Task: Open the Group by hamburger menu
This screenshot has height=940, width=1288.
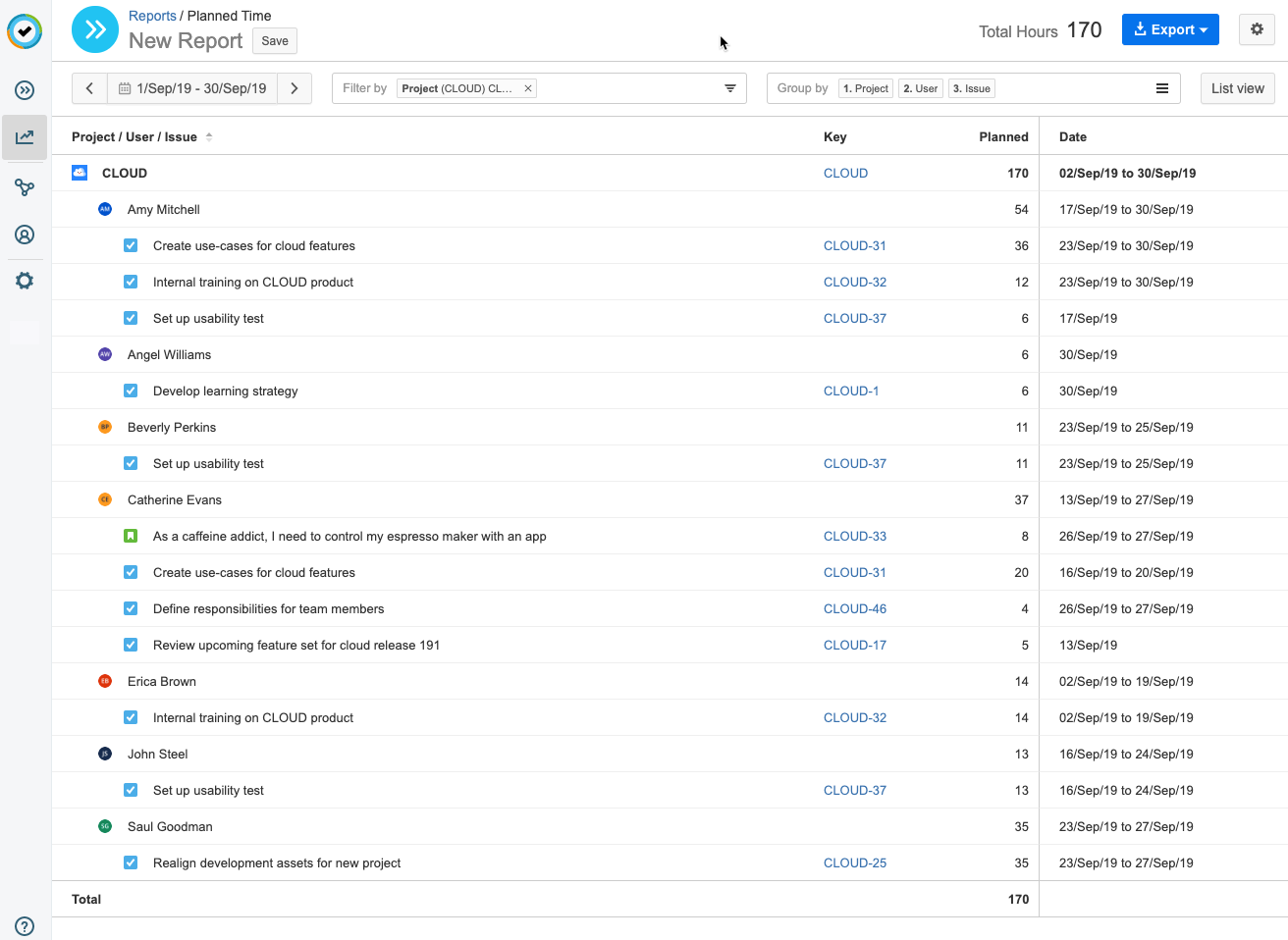Action: 1162,88
